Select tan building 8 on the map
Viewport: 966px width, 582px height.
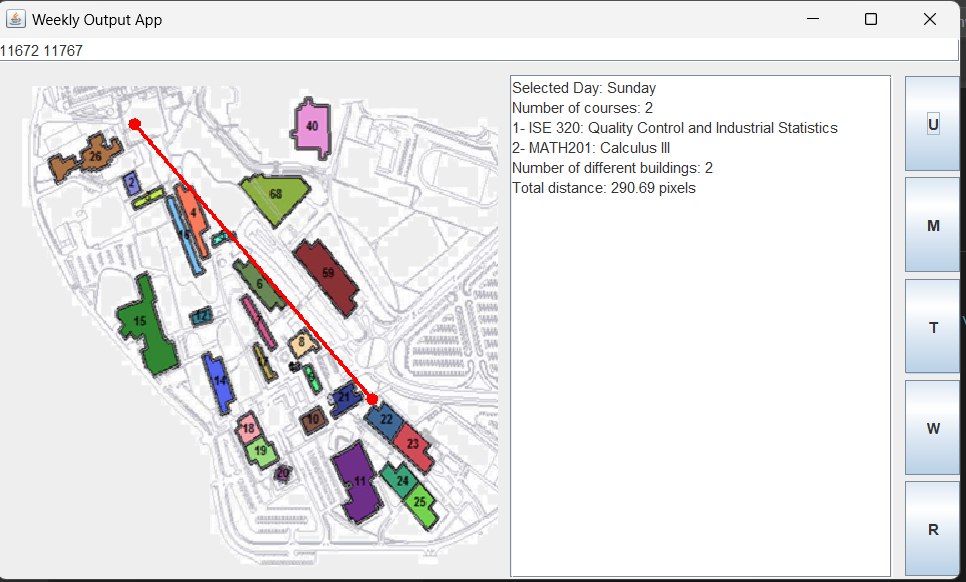coord(302,342)
